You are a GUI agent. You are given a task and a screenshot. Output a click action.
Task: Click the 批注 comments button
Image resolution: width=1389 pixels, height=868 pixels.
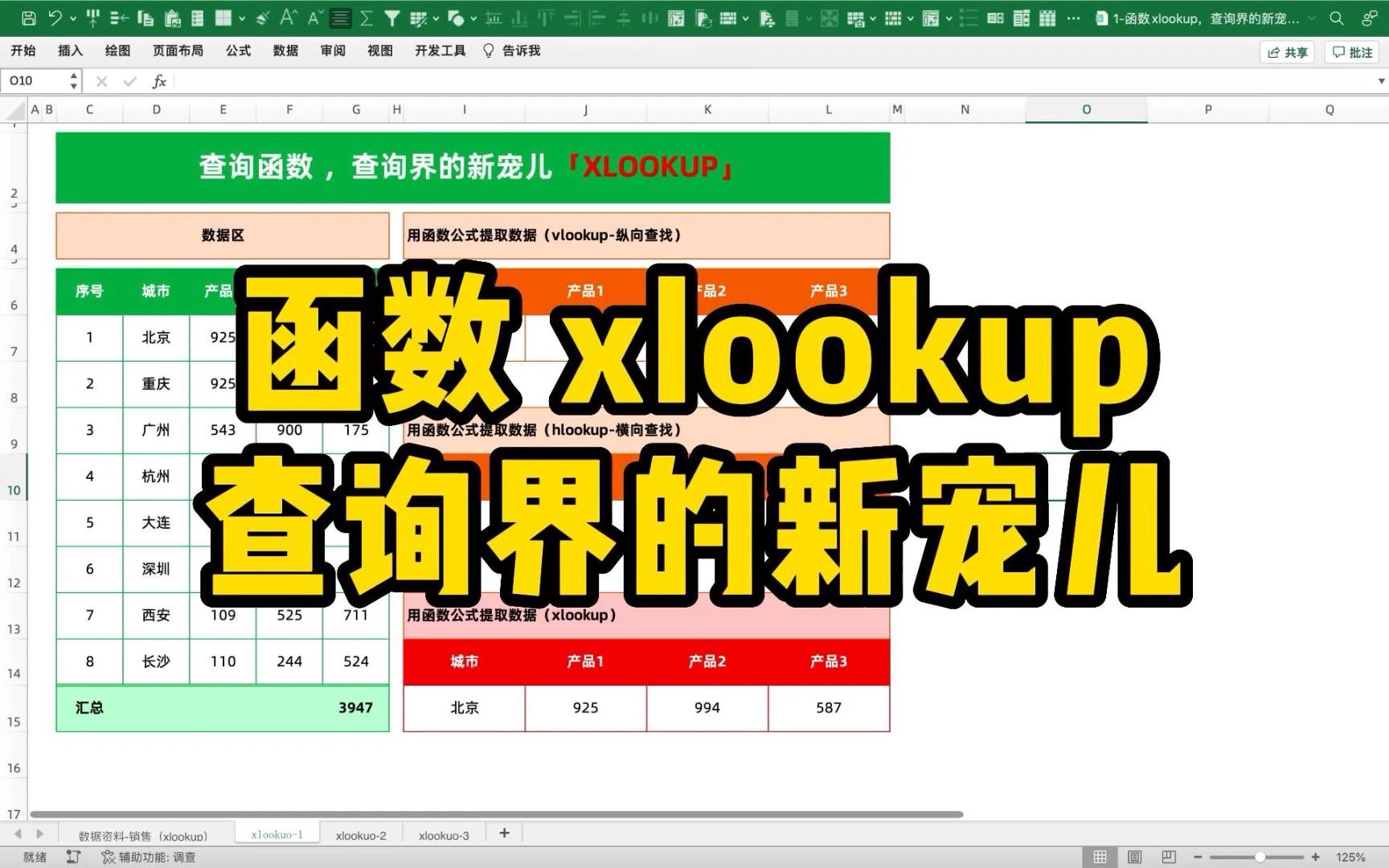coord(1353,52)
